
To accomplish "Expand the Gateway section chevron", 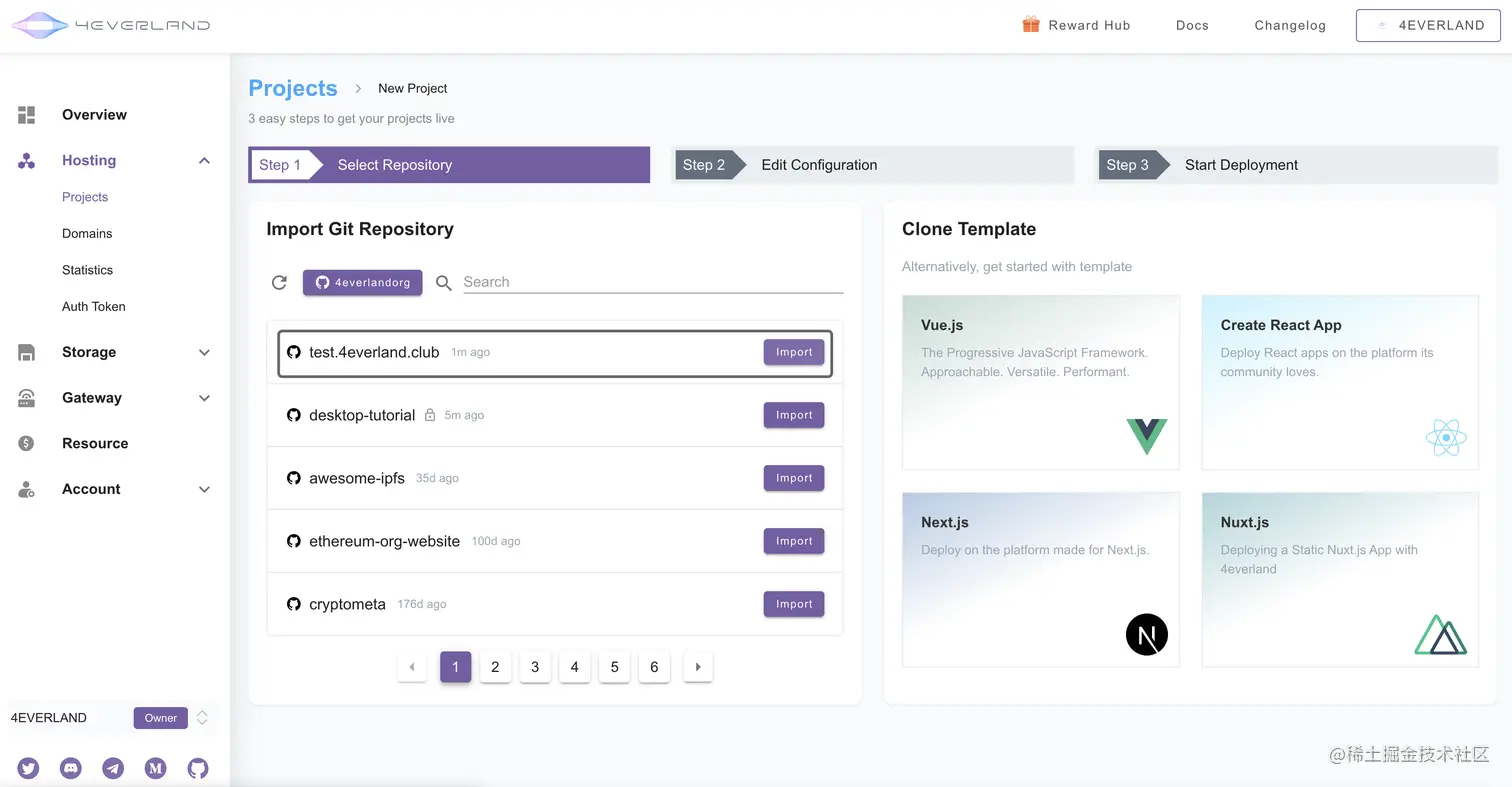I will click(204, 398).
